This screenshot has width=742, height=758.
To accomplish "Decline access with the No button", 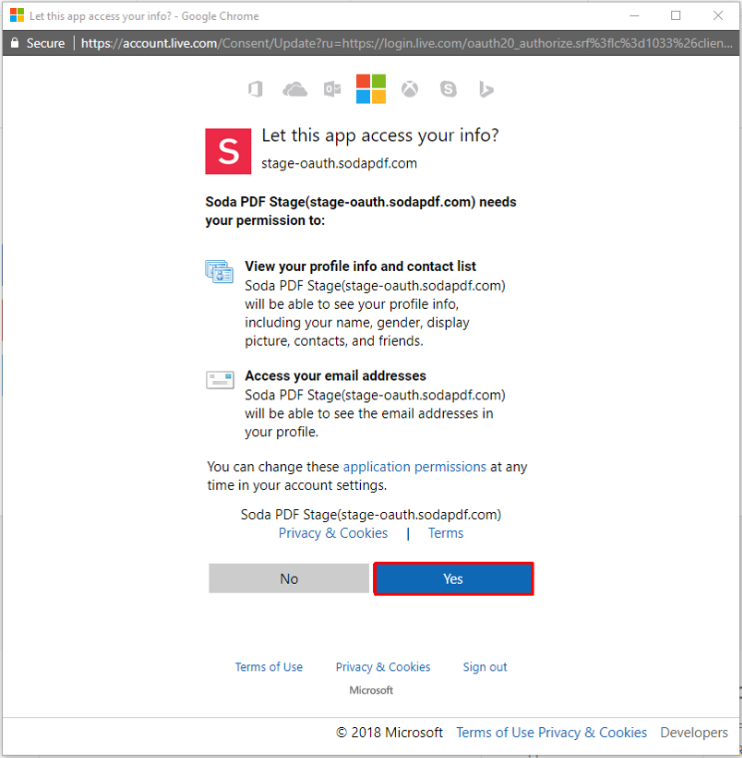I will [289, 579].
